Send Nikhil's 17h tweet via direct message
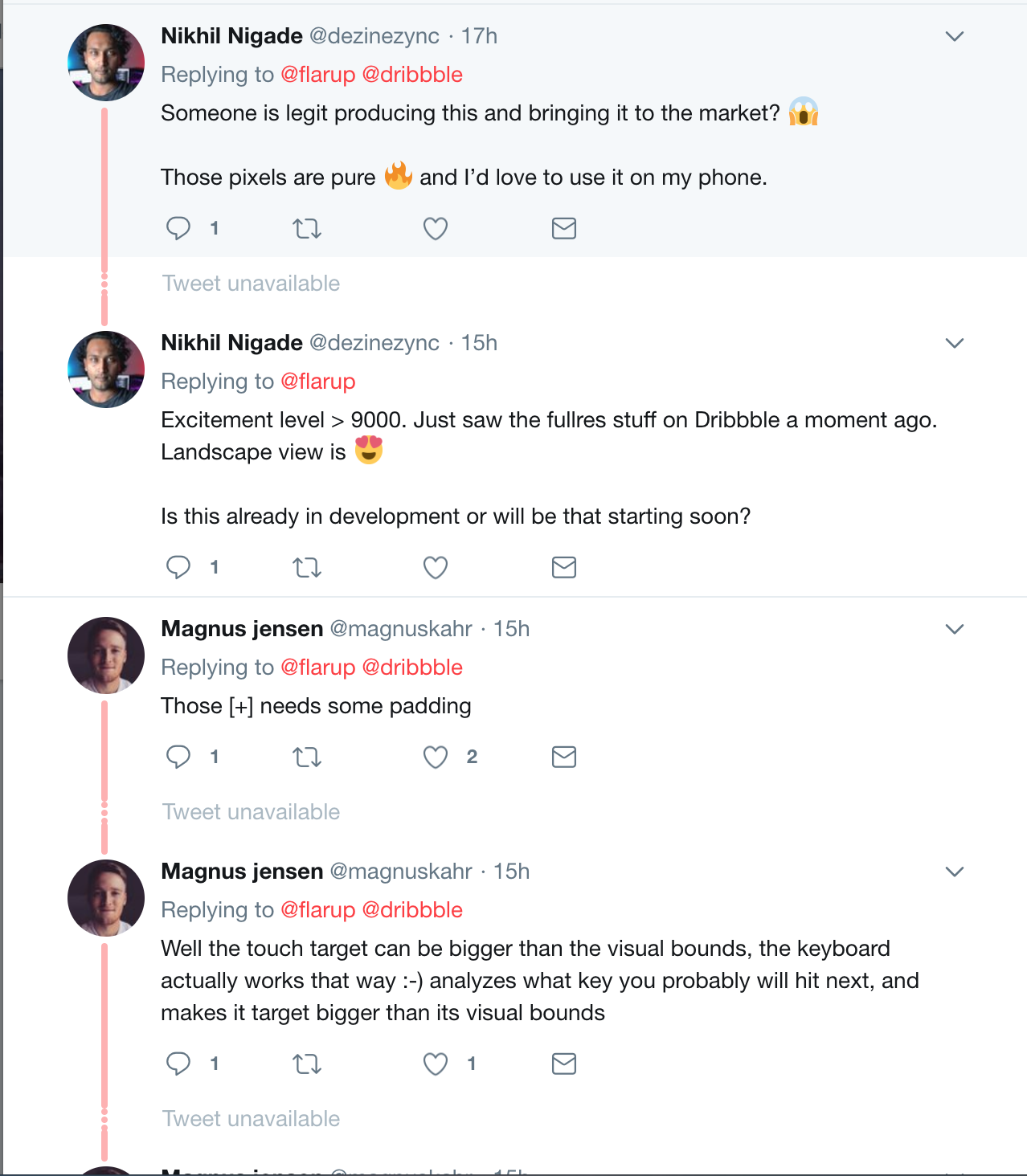This screenshot has height=1176, width=1027. [x=564, y=229]
